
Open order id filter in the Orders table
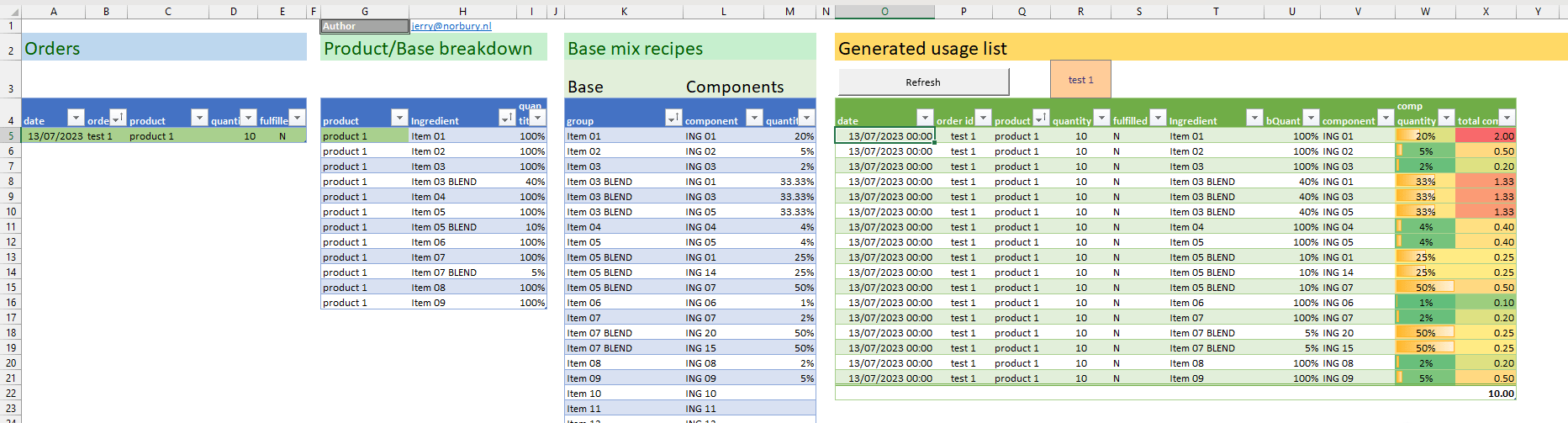coord(118,118)
